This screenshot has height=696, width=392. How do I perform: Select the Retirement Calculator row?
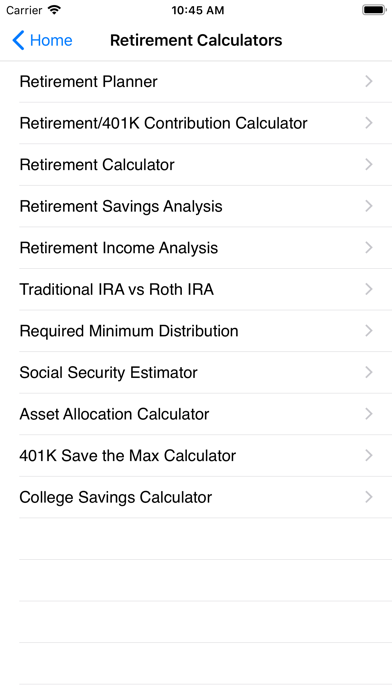[196, 165]
